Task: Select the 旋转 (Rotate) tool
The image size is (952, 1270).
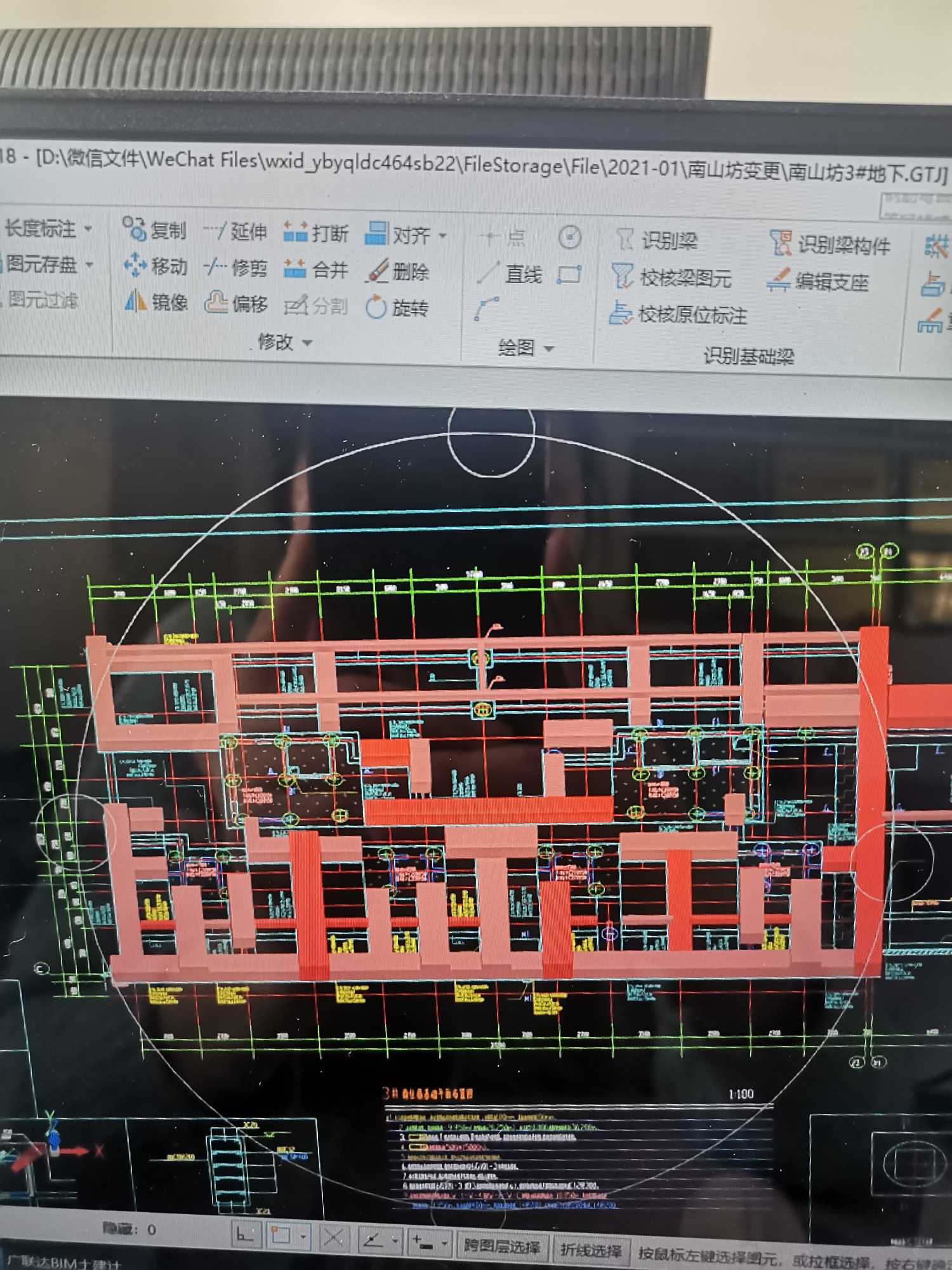Action: click(398, 307)
